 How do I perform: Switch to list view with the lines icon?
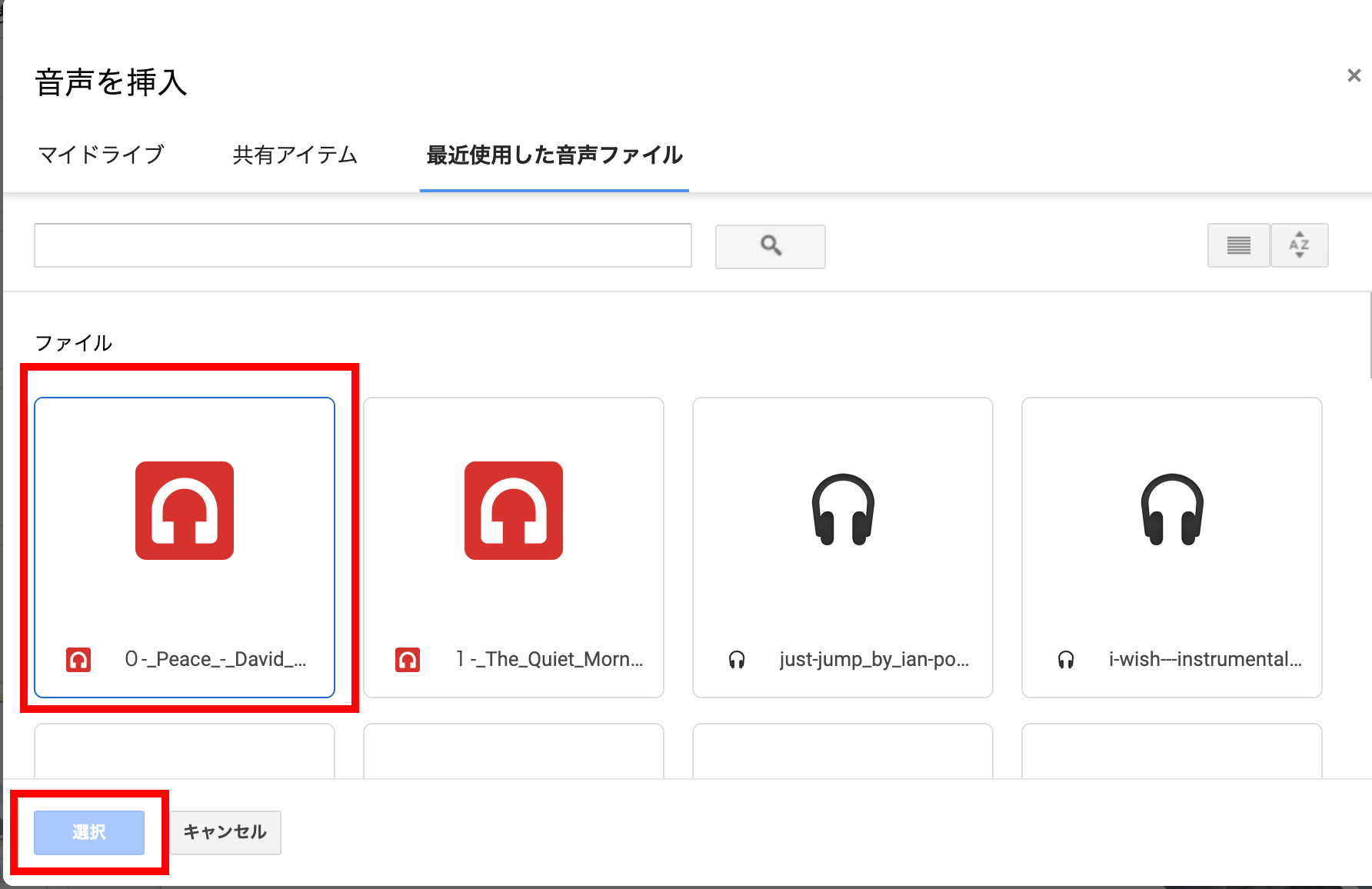1238,245
